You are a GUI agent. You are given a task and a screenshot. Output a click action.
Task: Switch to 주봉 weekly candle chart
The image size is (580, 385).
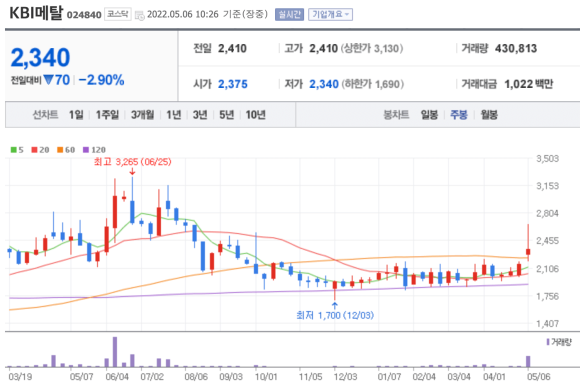(459, 115)
